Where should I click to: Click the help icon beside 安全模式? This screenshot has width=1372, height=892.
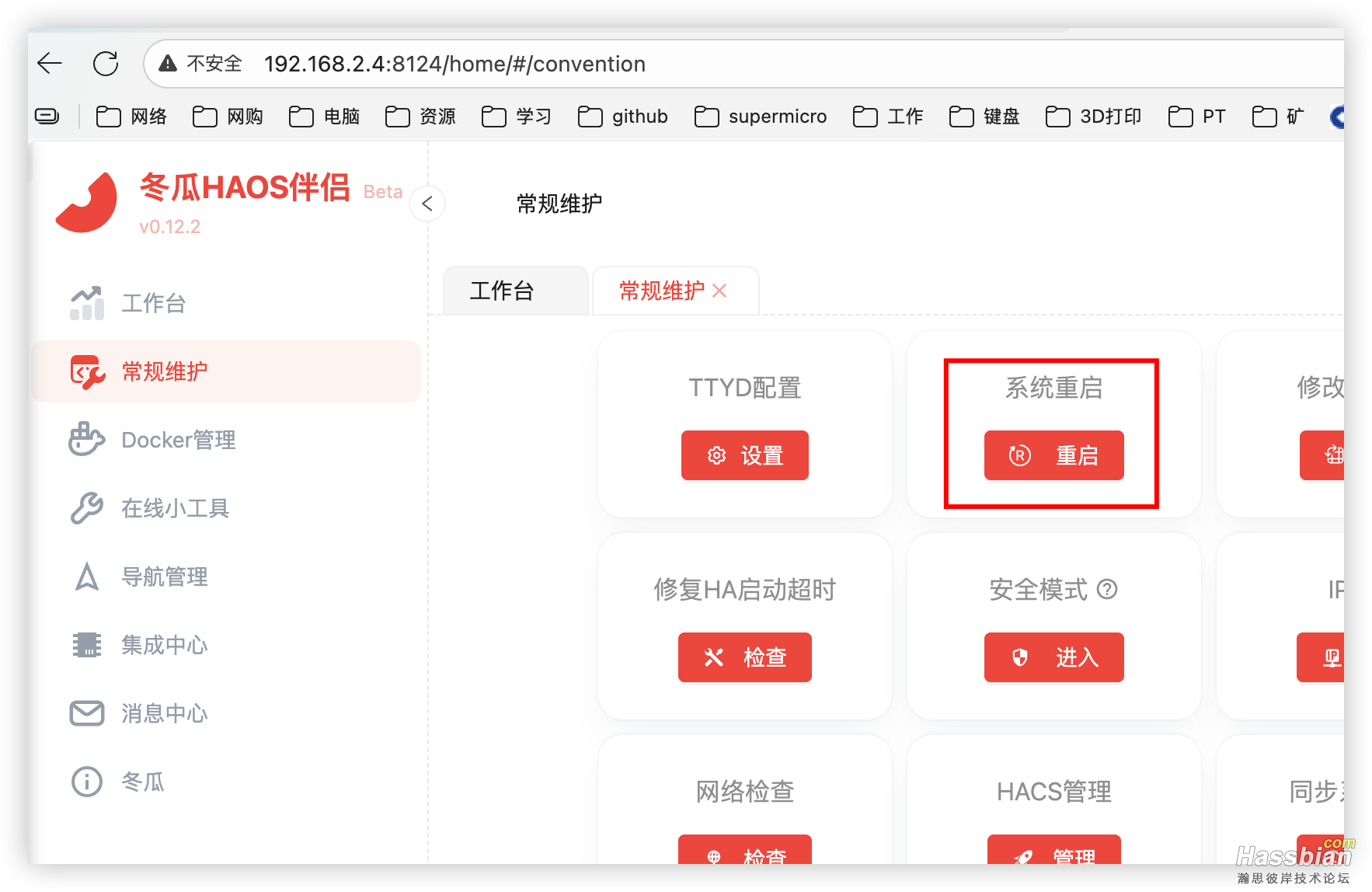[1107, 590]
